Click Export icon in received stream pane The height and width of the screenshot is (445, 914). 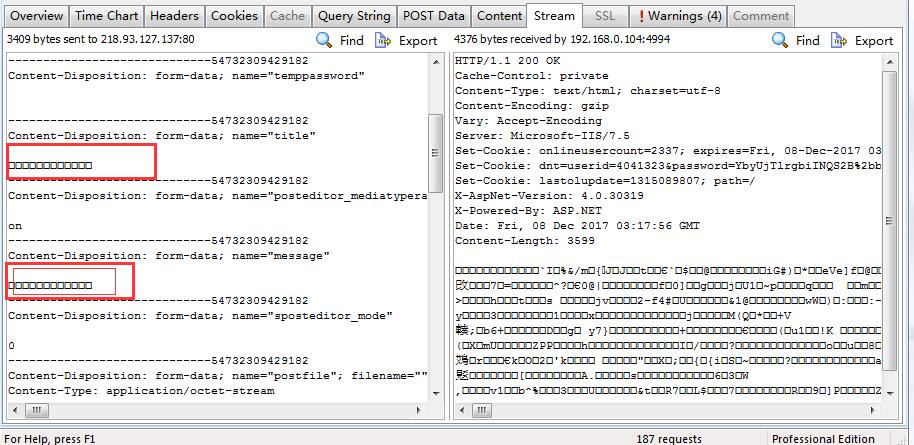pos(839,40)
